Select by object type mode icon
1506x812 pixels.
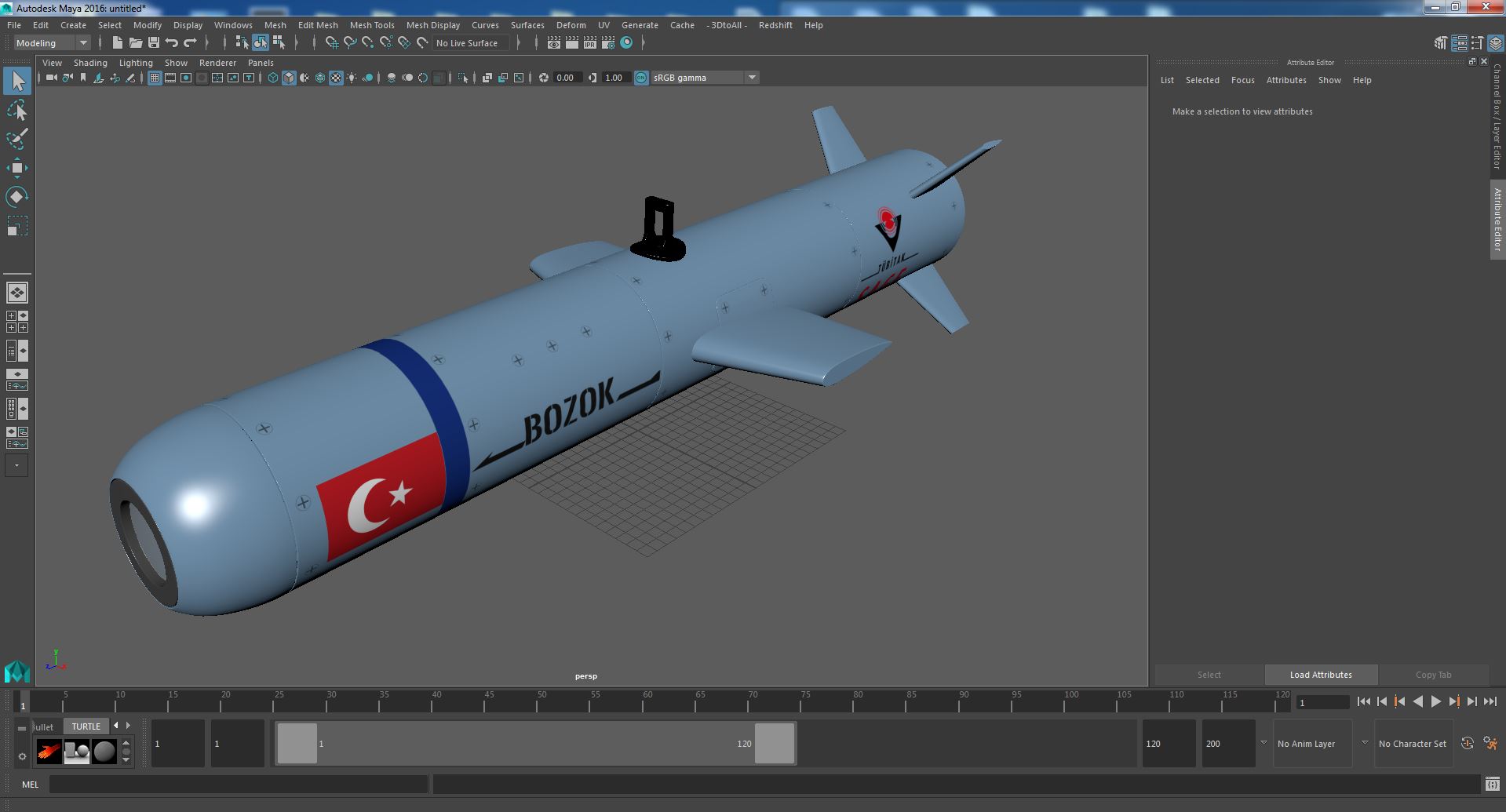click(260, 43)
